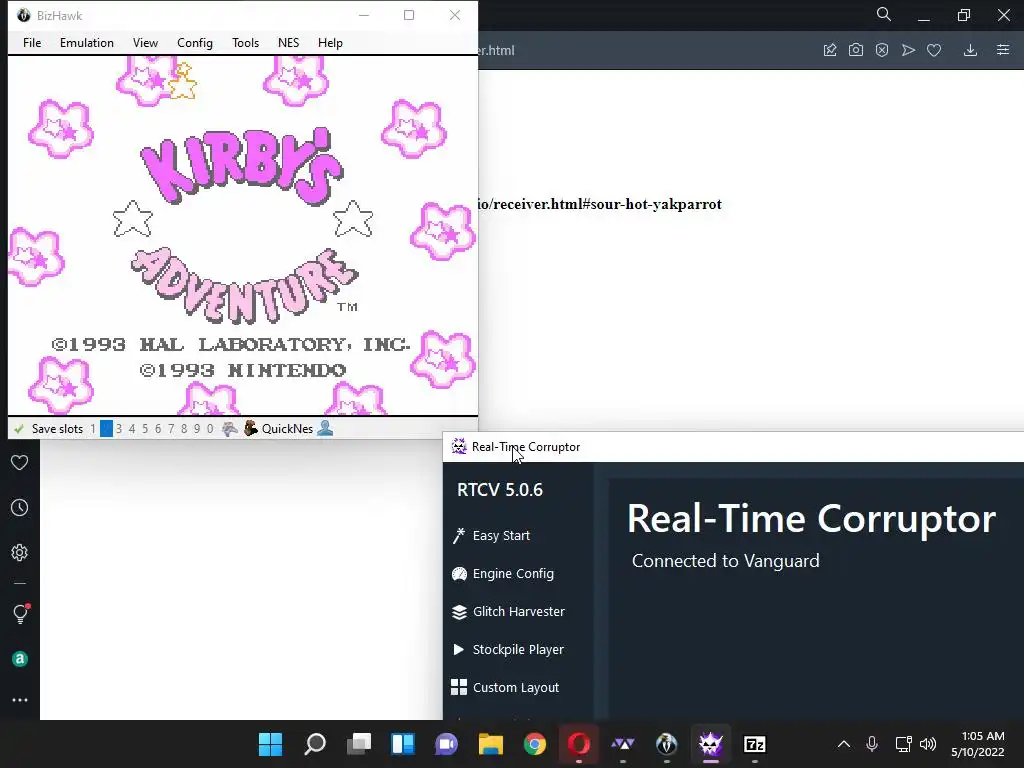Screen dimensions: 1024x768
Task: Select save slot 3 in status bar
Action: pyautogui.click(x=119, y=429)
